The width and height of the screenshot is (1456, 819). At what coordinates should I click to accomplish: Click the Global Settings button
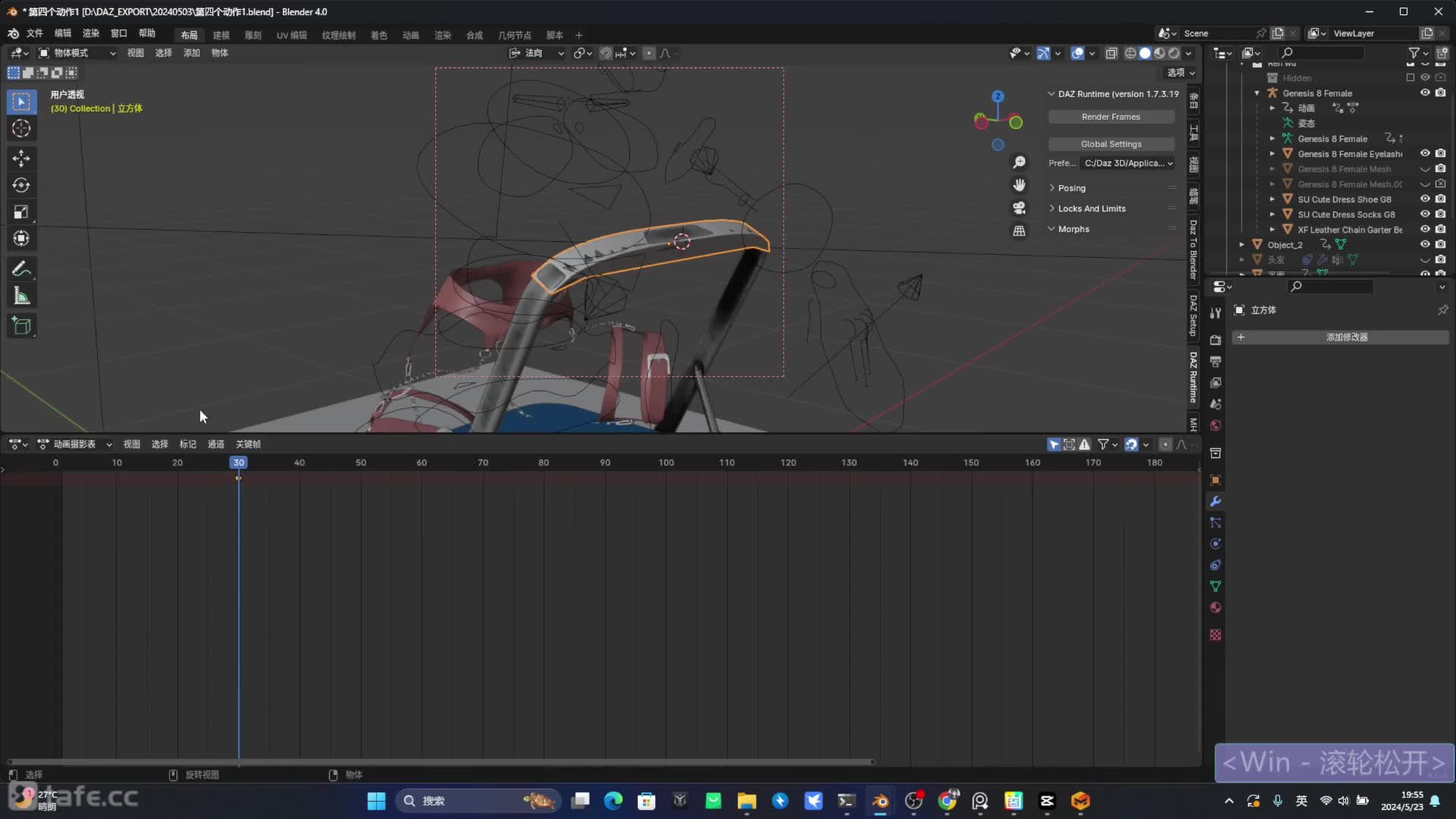click(1111, 144)
